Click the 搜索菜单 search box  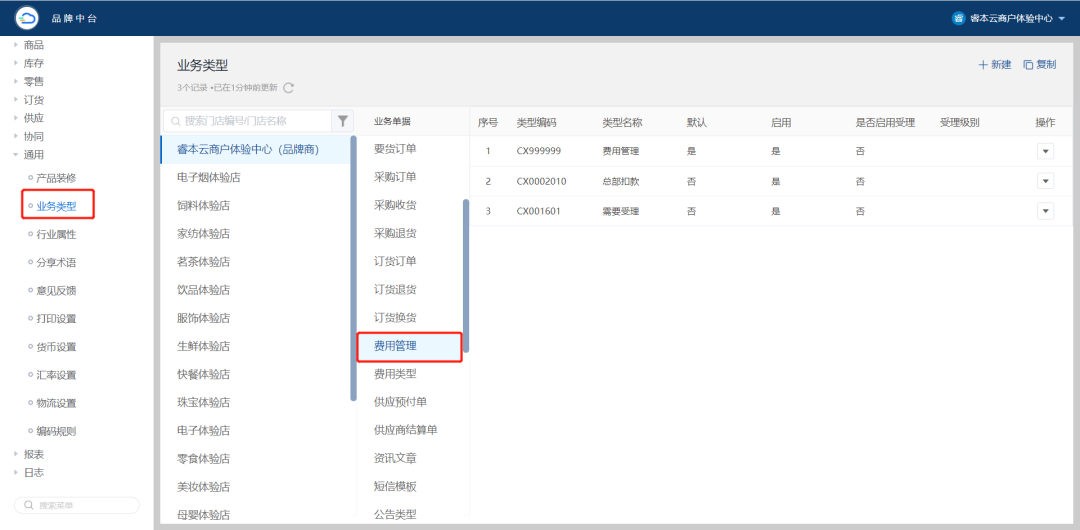coord(78,506)
